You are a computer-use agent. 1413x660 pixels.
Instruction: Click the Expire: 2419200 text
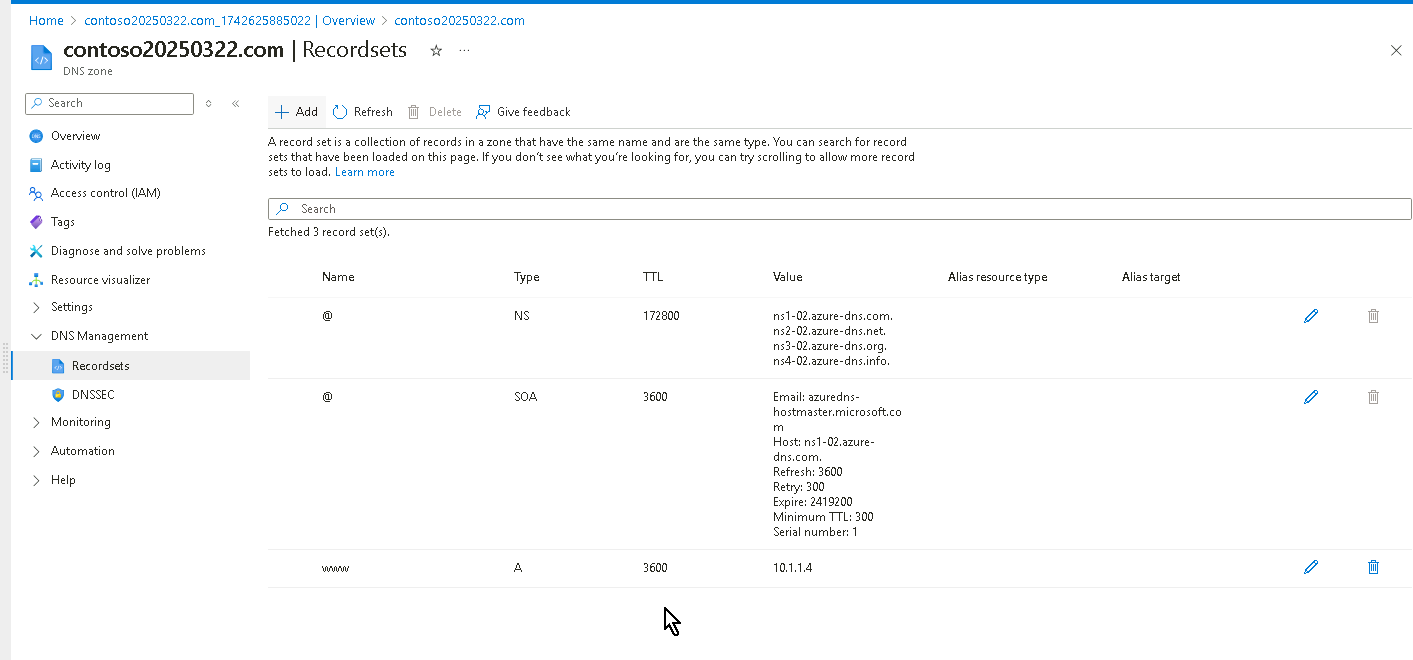click(813, 502)
